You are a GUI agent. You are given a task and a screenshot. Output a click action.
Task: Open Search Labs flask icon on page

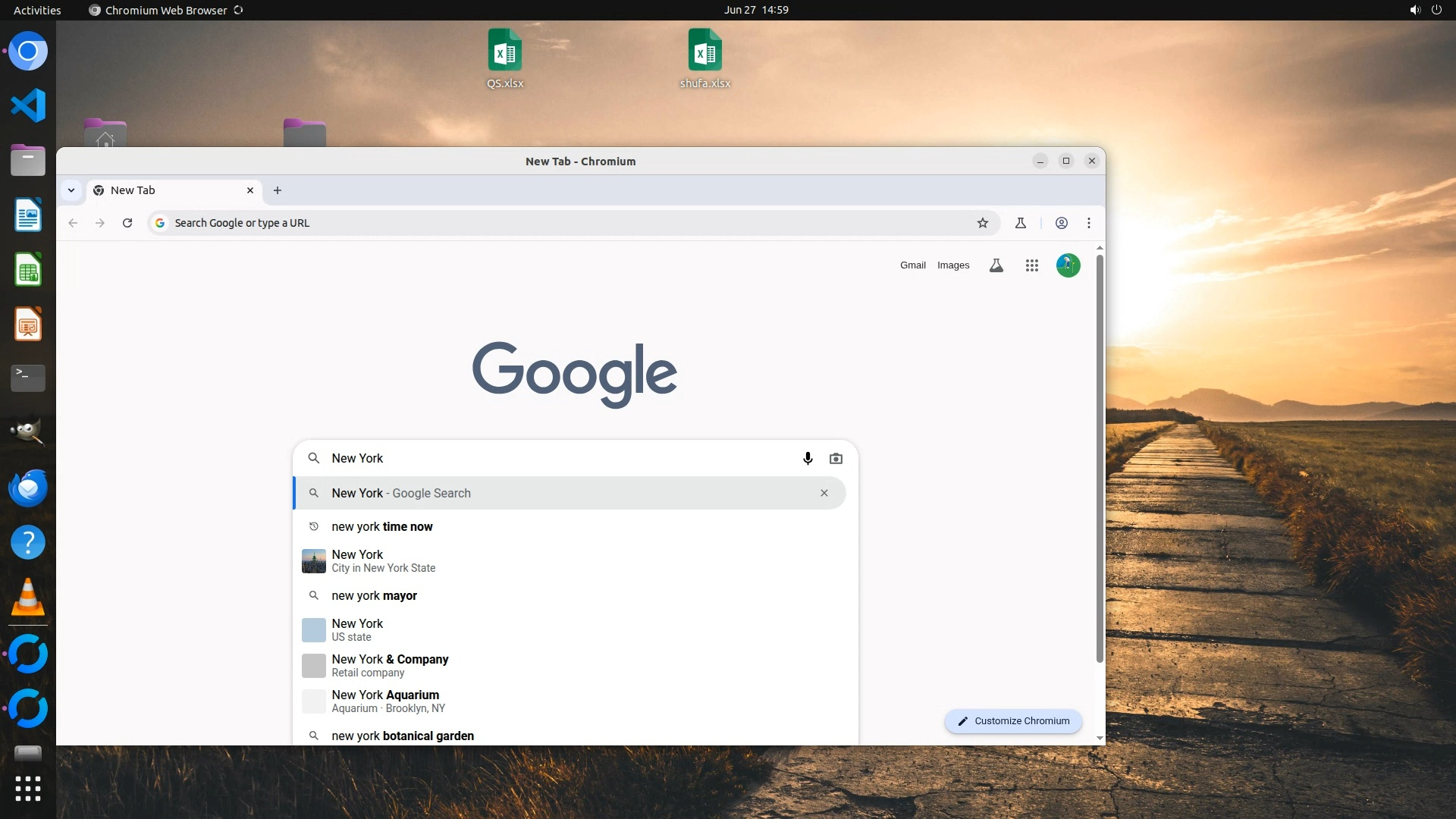click(x=996, y=265)
